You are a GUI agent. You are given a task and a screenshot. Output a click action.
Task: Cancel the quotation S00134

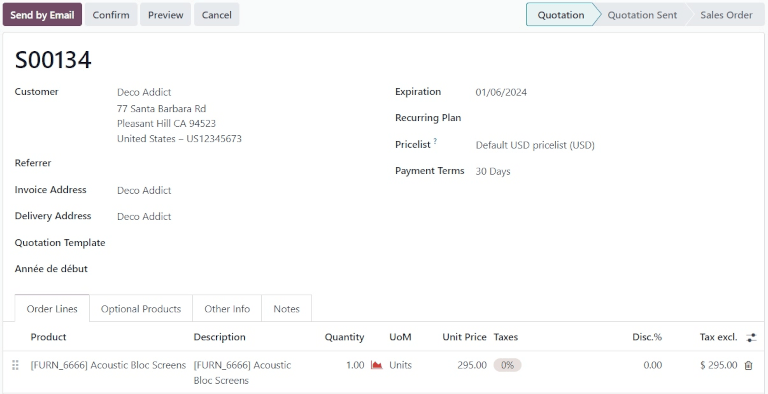[216, 15]
